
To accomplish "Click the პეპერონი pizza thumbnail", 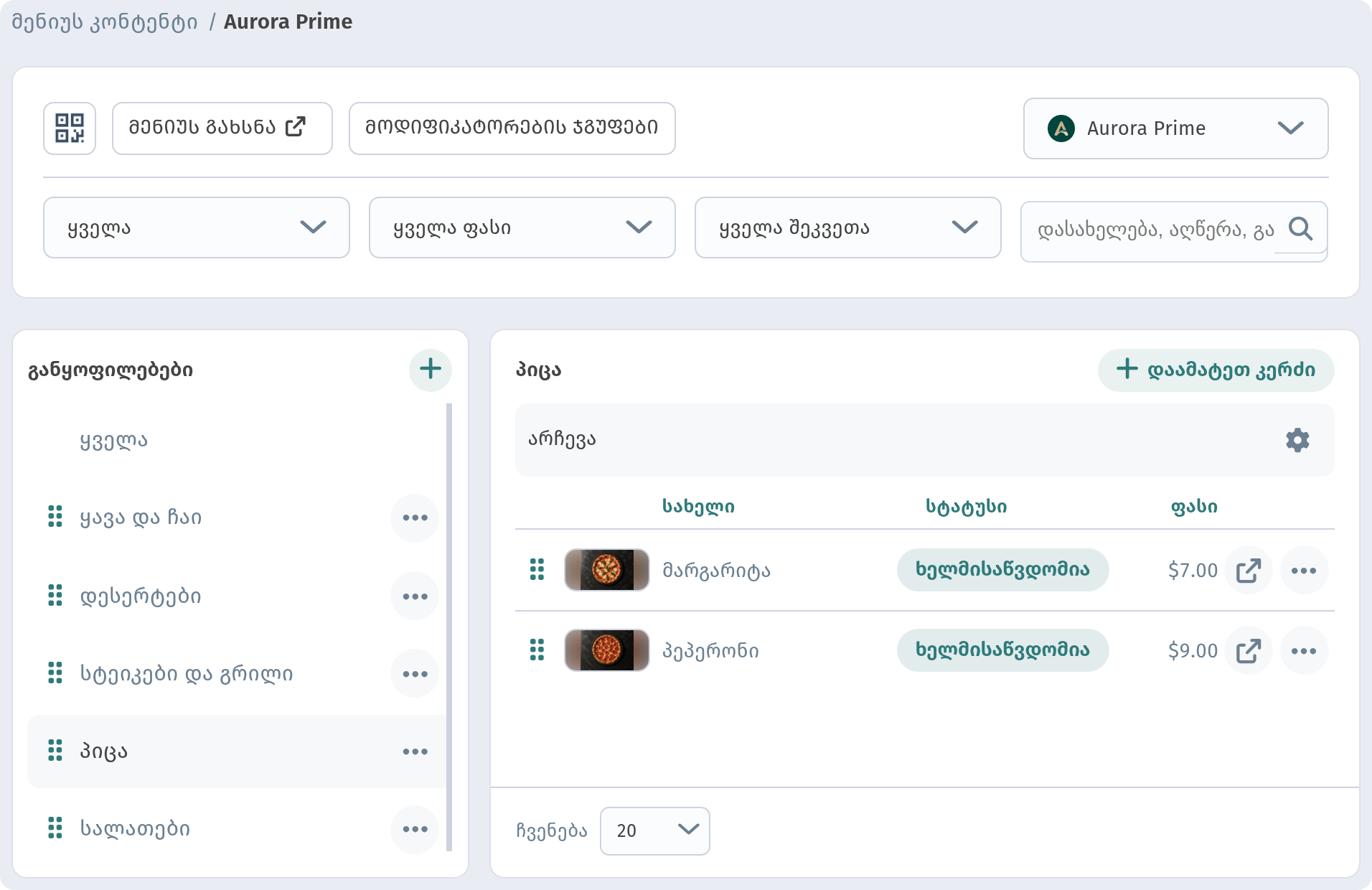I will pyautogui.click(x=607, y=650).
